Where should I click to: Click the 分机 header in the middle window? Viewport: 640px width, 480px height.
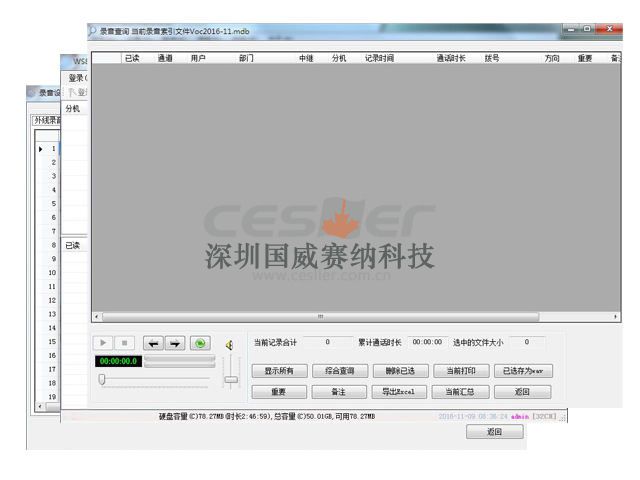73,109
